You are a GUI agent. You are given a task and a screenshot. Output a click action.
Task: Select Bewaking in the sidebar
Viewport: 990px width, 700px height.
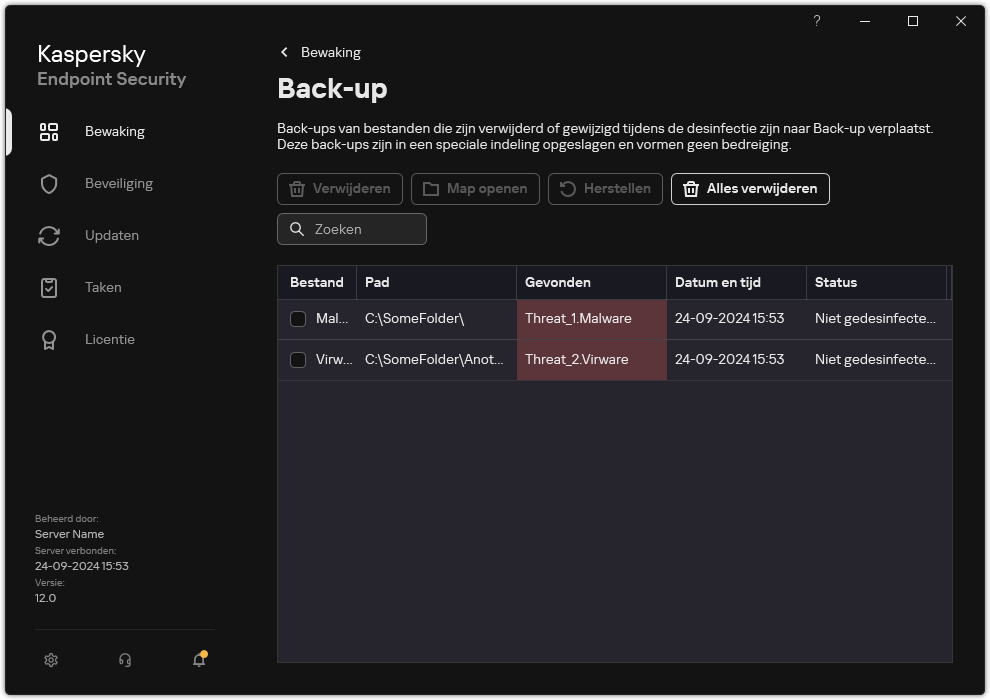[x=114, y=131]
